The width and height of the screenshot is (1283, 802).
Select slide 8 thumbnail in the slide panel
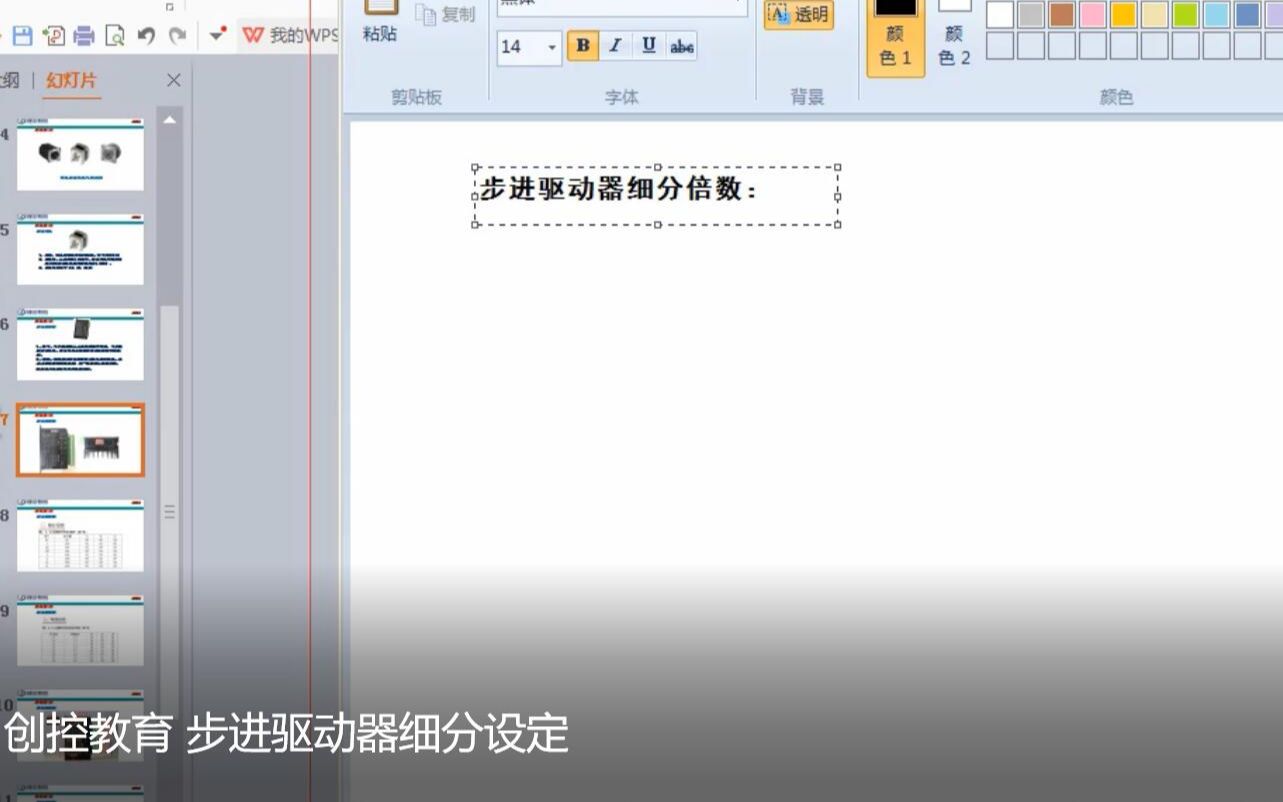[80, 535]
